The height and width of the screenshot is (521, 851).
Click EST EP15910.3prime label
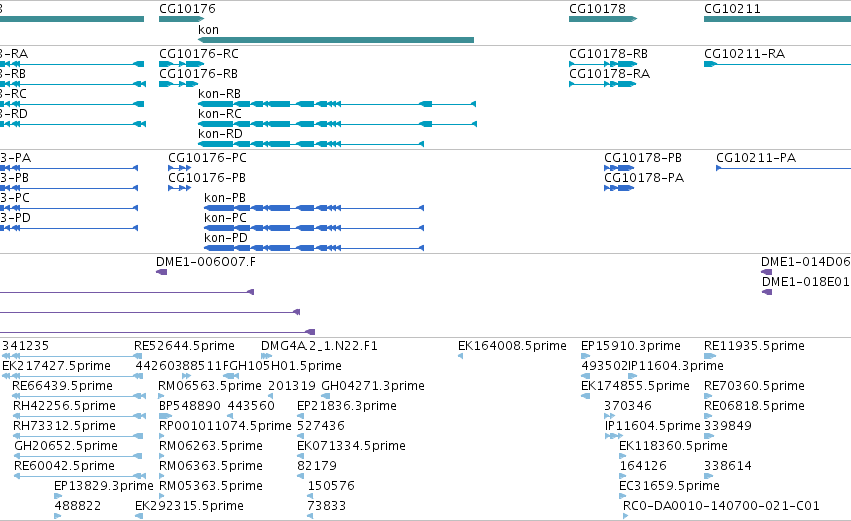tap(631, 346)
